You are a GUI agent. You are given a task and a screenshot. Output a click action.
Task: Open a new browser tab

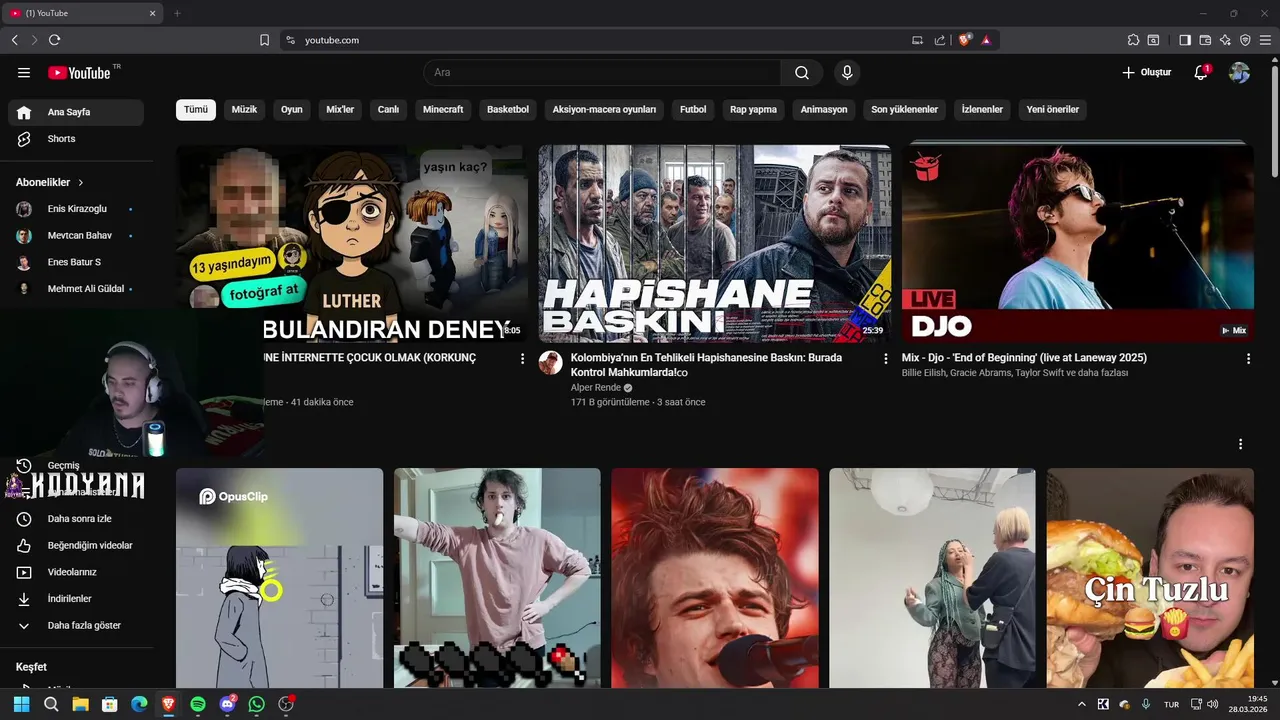coord(177,13)
